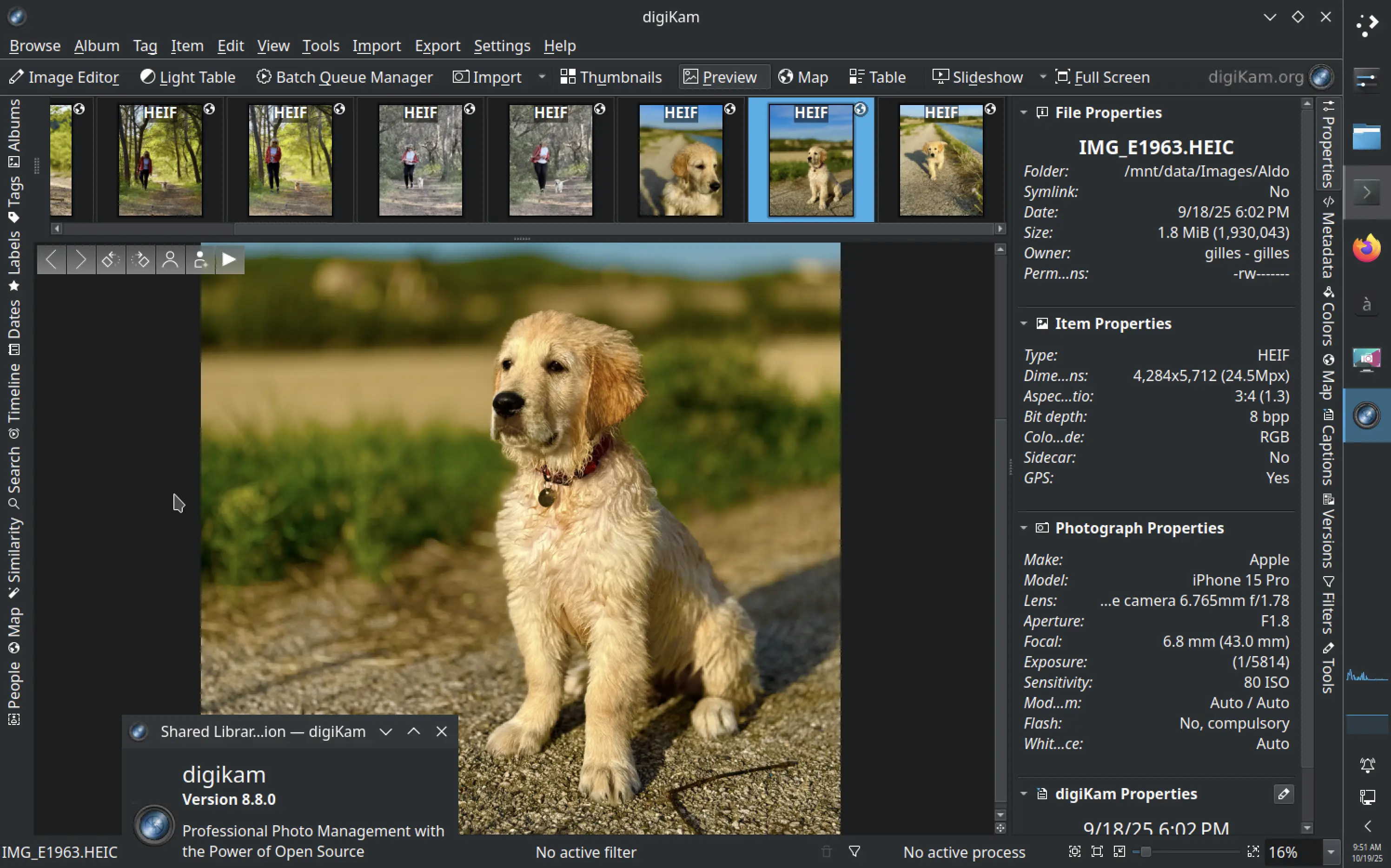
Task: Collapse the Photograph Properties section
Action: pyautogui.click(x=1025, y=528)
